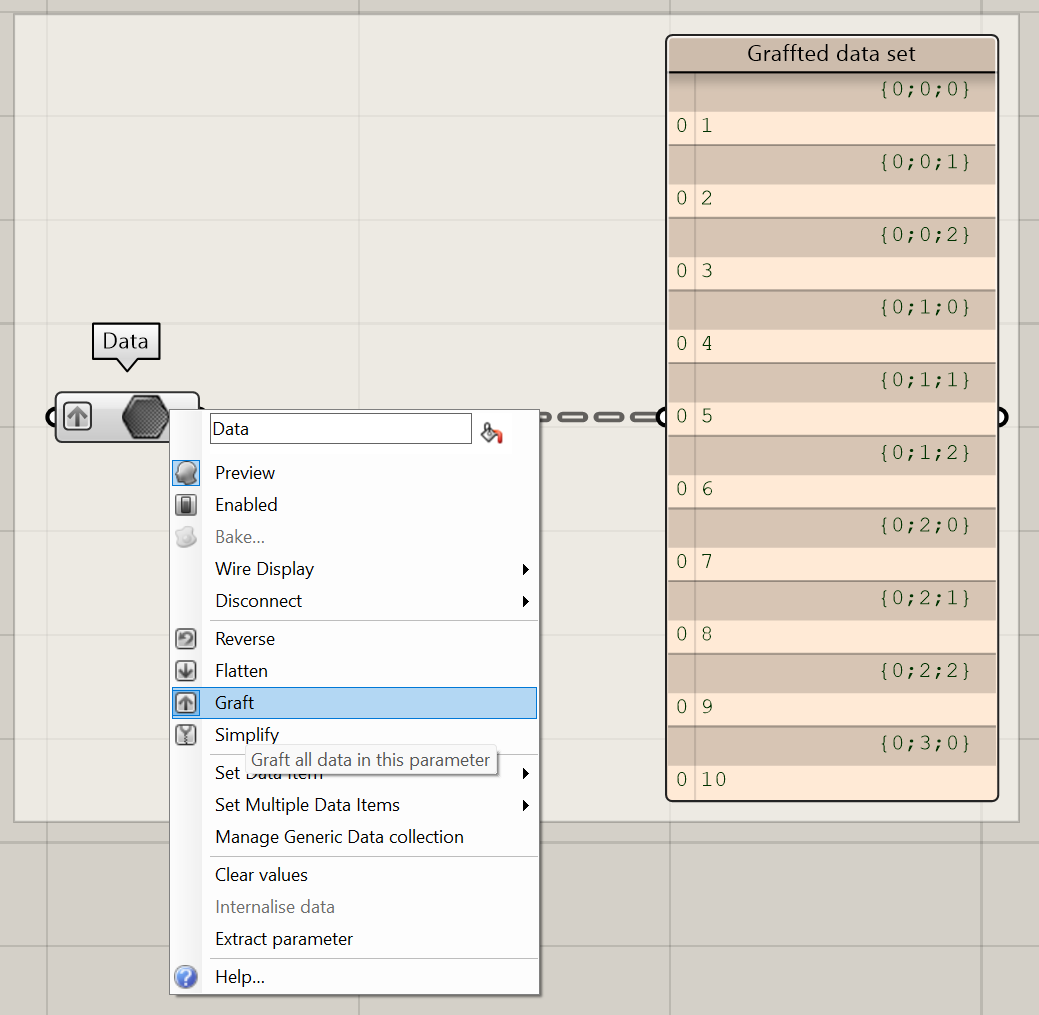Select the Reverse icon with upturned arrow

[186, 638]
